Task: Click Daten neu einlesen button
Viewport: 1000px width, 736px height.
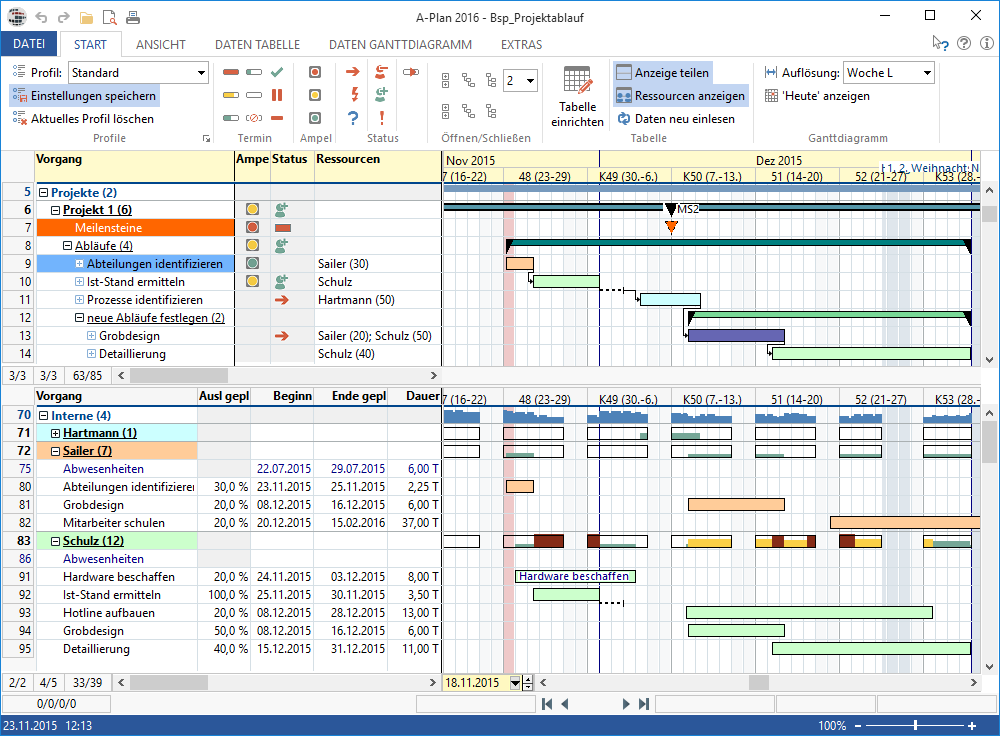Action: pos(676,119)
